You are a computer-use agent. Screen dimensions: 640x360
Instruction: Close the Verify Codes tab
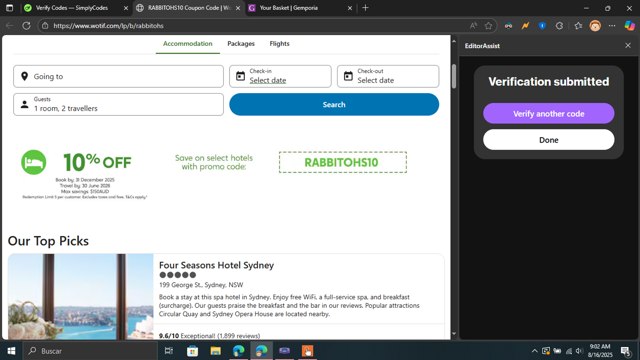coord(126,8)
